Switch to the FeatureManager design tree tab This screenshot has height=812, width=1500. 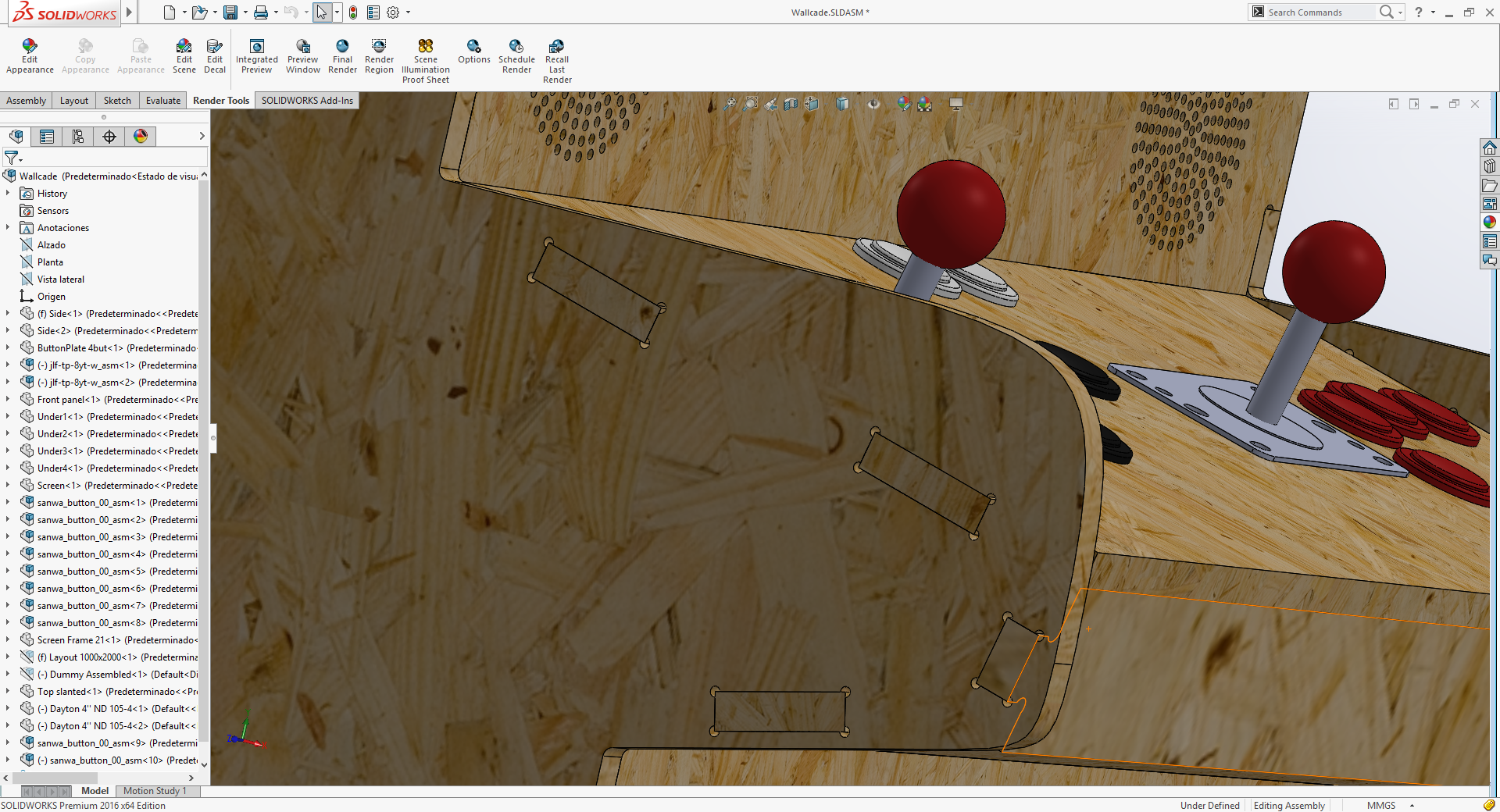tap(16, 137)
